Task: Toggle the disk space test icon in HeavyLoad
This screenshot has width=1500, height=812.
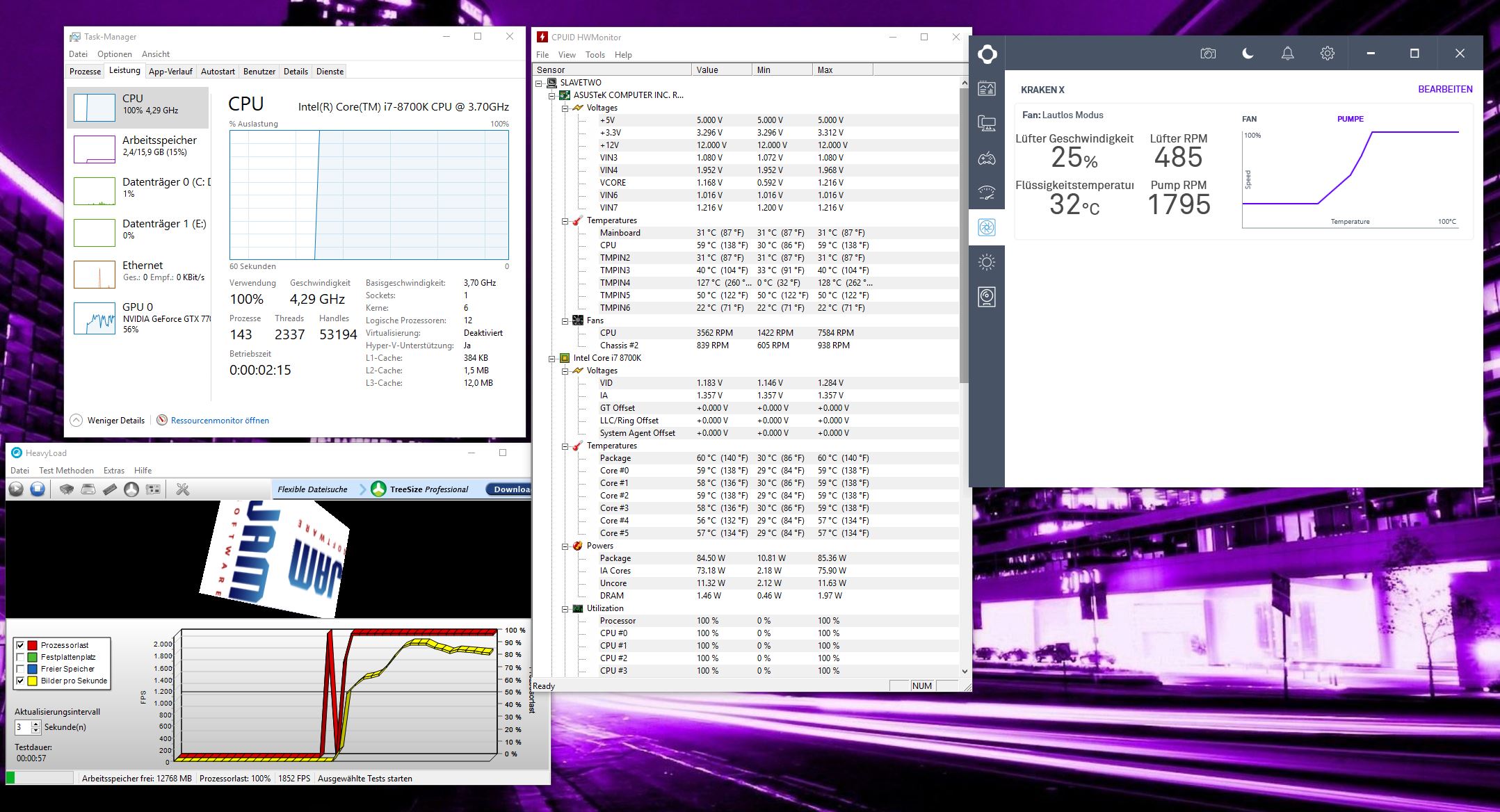Action: [88, 489]
